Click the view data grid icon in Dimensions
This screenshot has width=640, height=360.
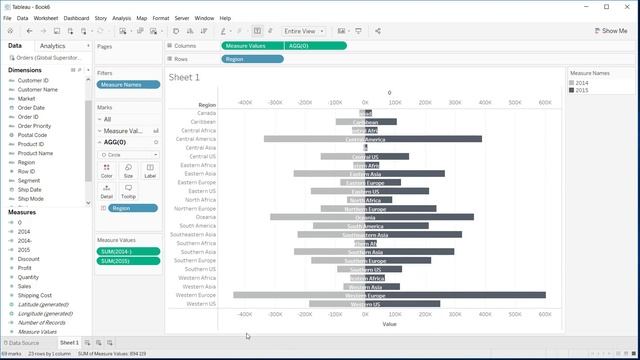coord(73,70)
